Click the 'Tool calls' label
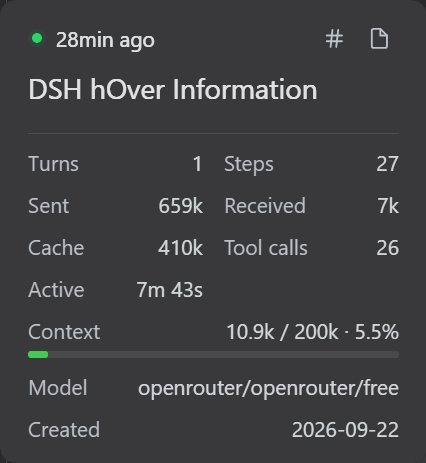The width and height of the screenshot is (426, 463). [x=266, y=248]
